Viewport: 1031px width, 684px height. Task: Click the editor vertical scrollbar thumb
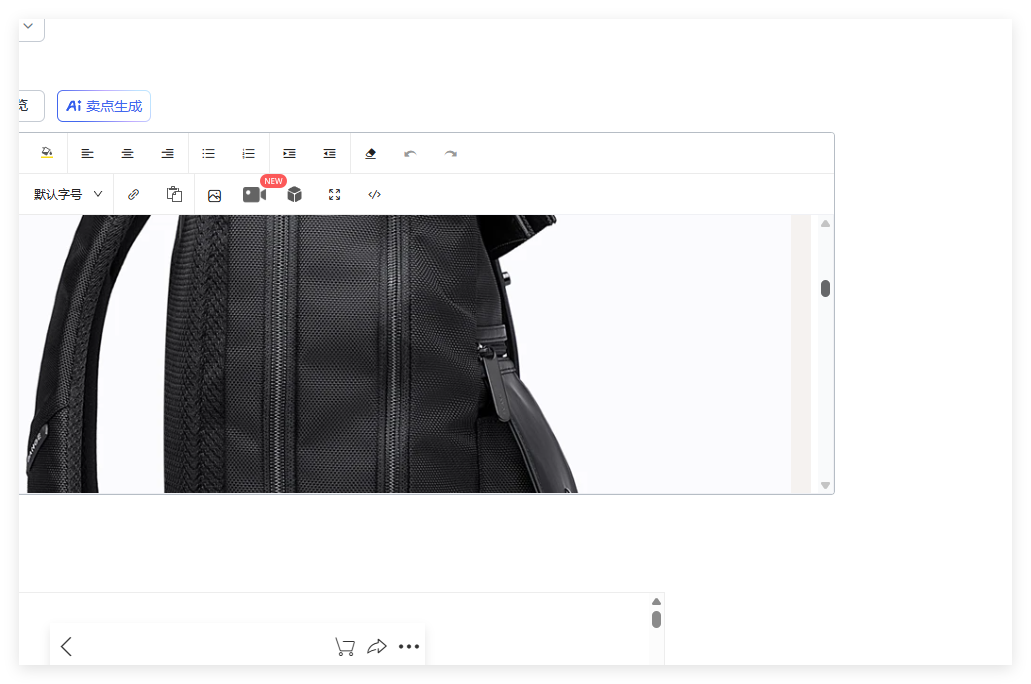tap(825, 288)
